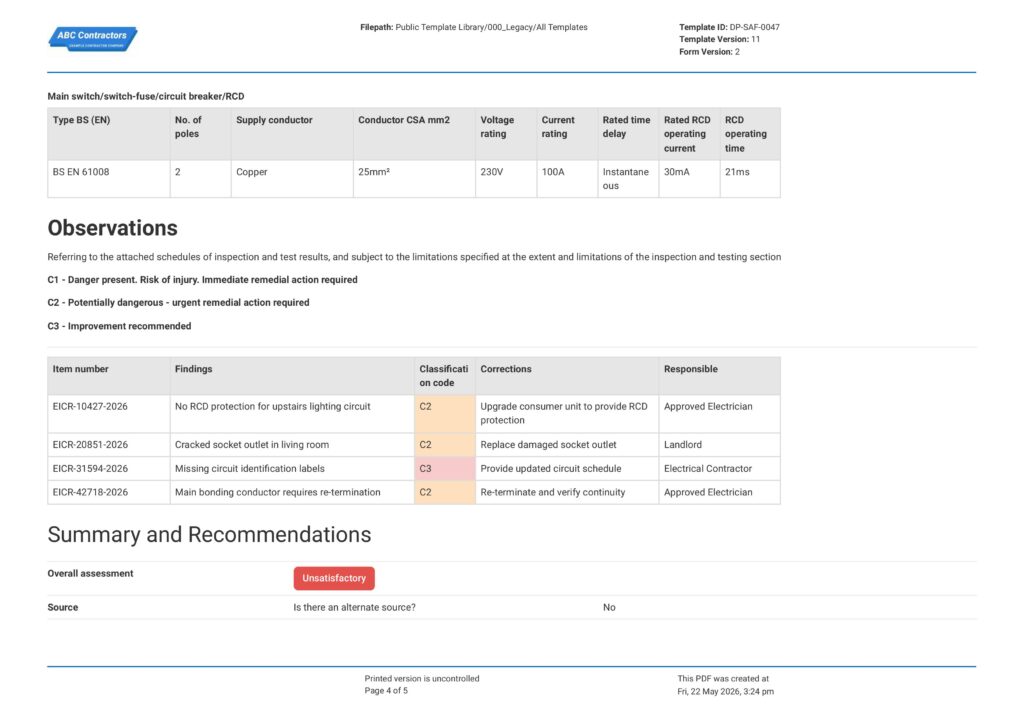Click the 'Observations' heading
Screen dimensions: 1024x725
tap(112, 228)
